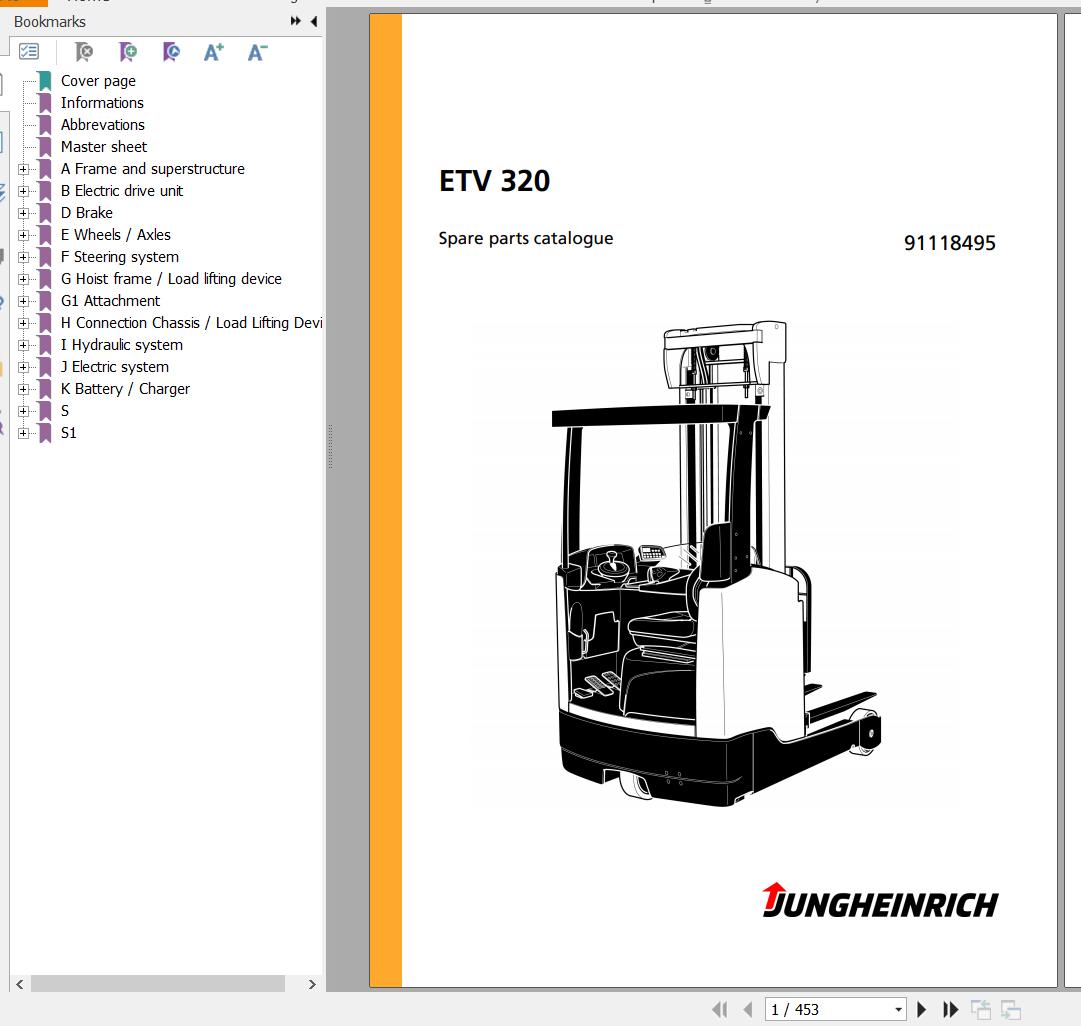Click bookmarks horizontal scrollbar right arrow
The image size is (1081, 1026).
tap(312, 984)
